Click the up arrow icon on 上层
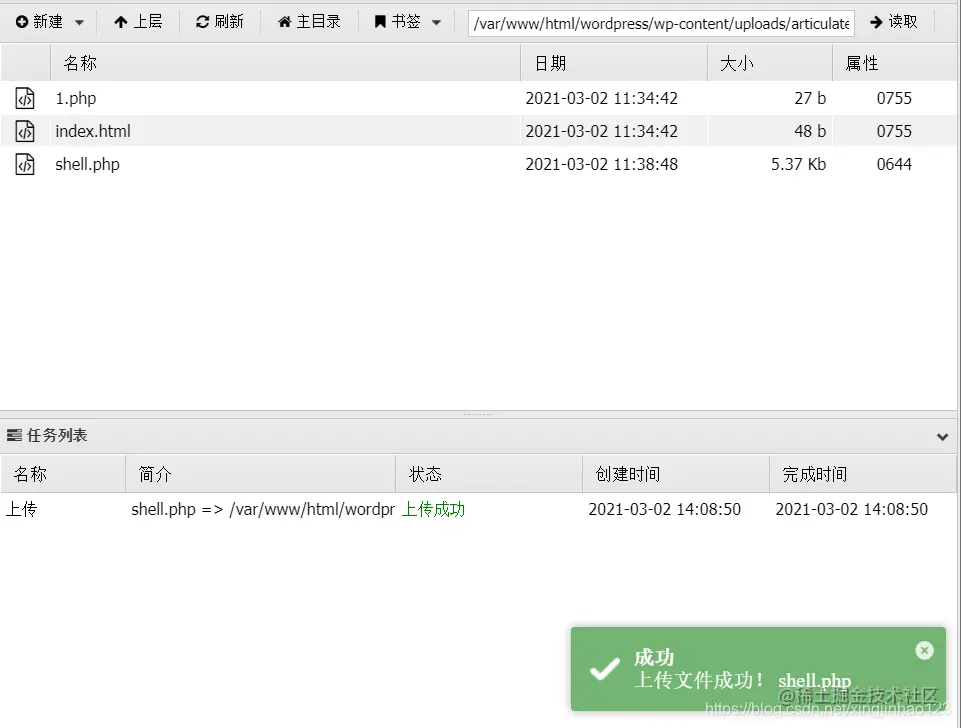 tap(121, 22)
